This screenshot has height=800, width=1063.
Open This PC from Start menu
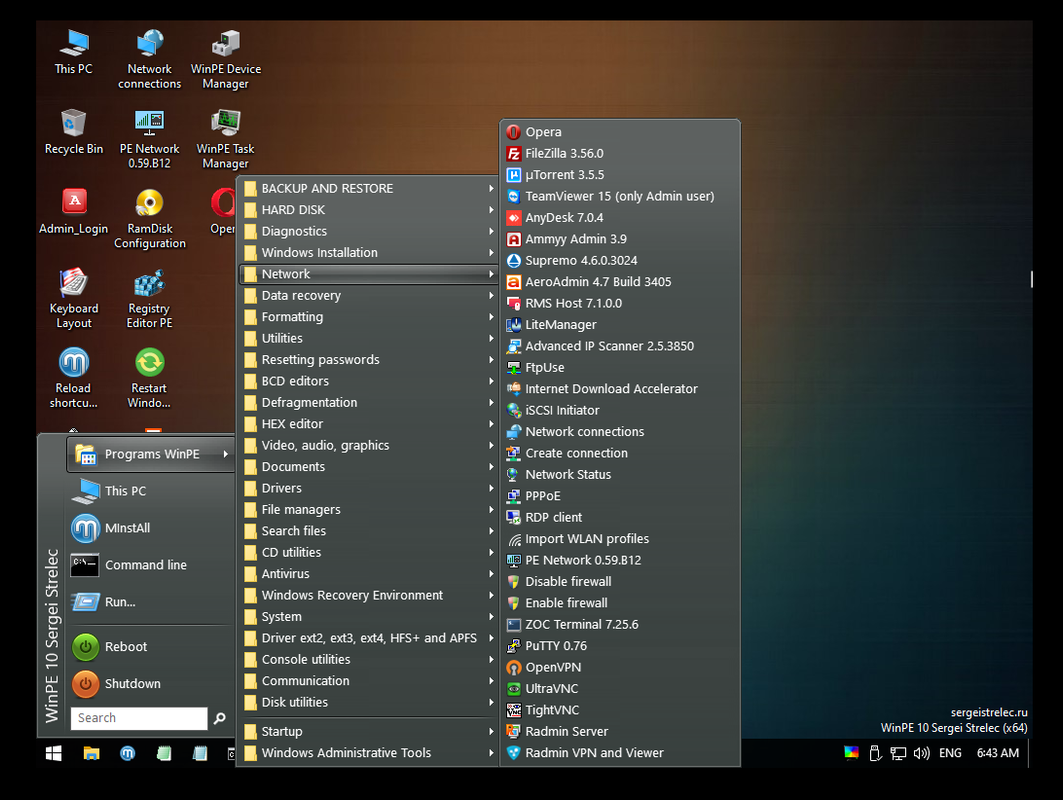click(151, 491)
